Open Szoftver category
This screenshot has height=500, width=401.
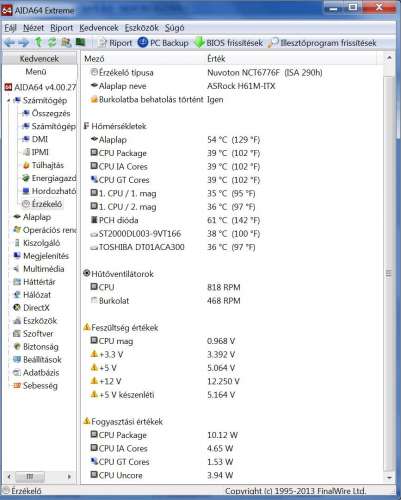33,334
